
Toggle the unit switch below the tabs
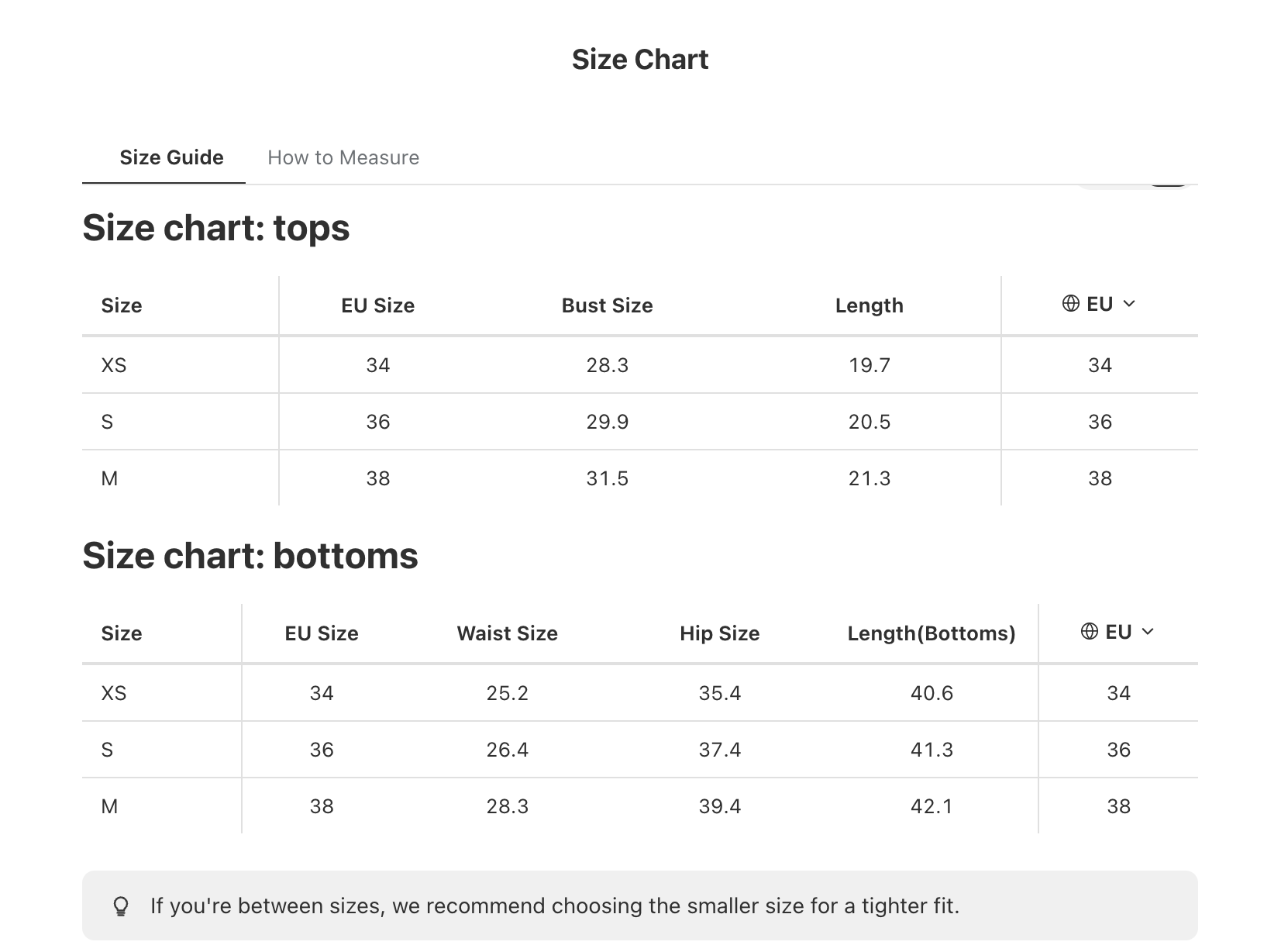pyautogui.click(x=1135, y=186)
